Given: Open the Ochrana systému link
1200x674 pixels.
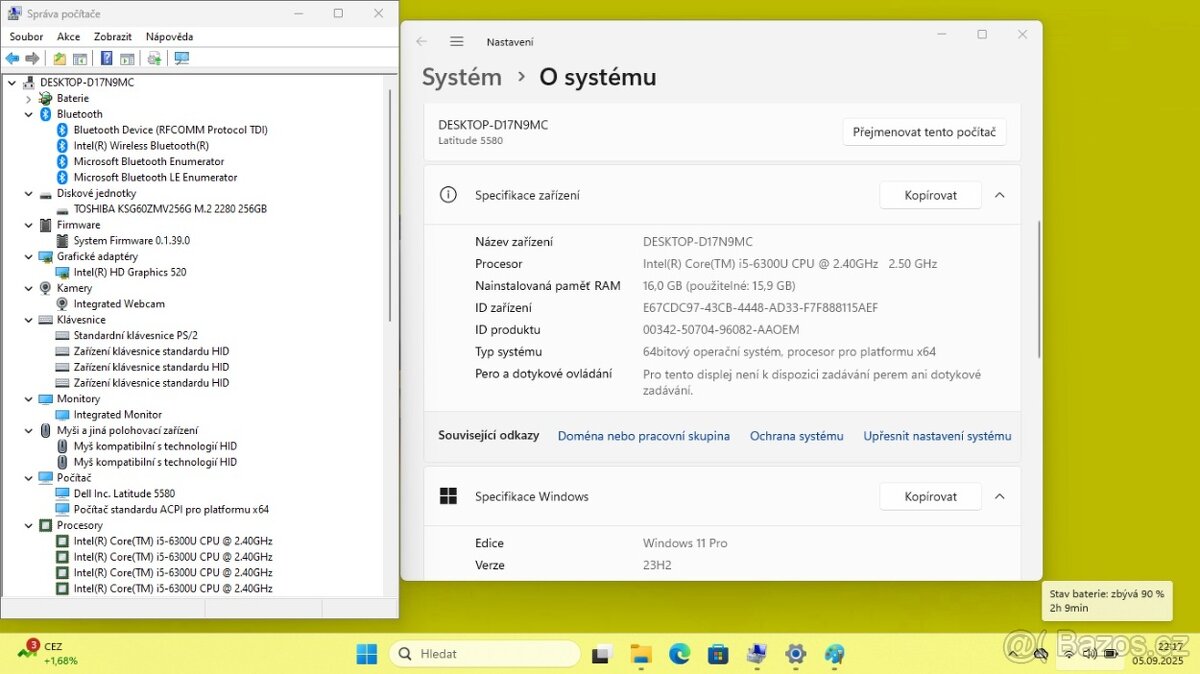Looking at the screenshot, I should tap(796, 436).
